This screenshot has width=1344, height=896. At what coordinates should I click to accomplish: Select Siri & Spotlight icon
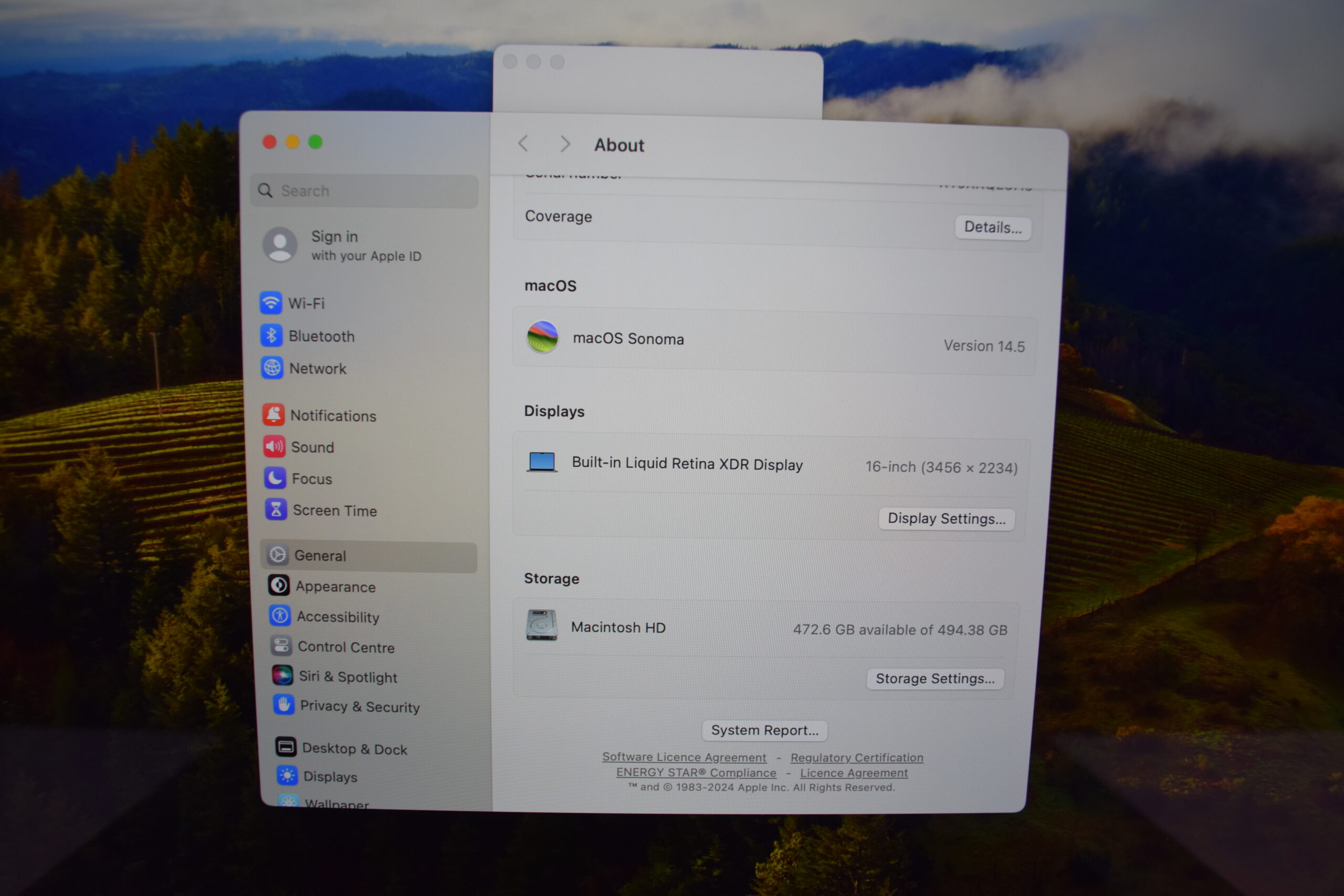click(282, 676)
